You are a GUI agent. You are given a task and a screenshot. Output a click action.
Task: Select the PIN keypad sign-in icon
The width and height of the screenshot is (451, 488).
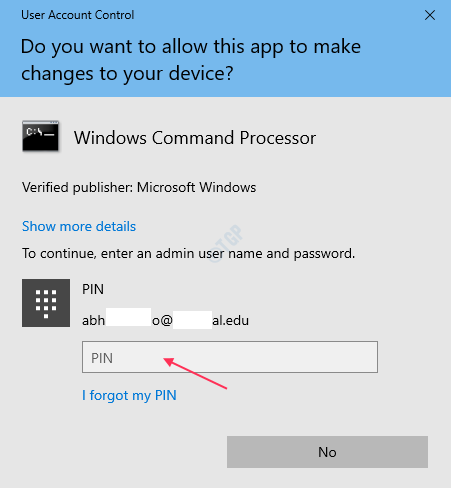click(x=46, y=303)
